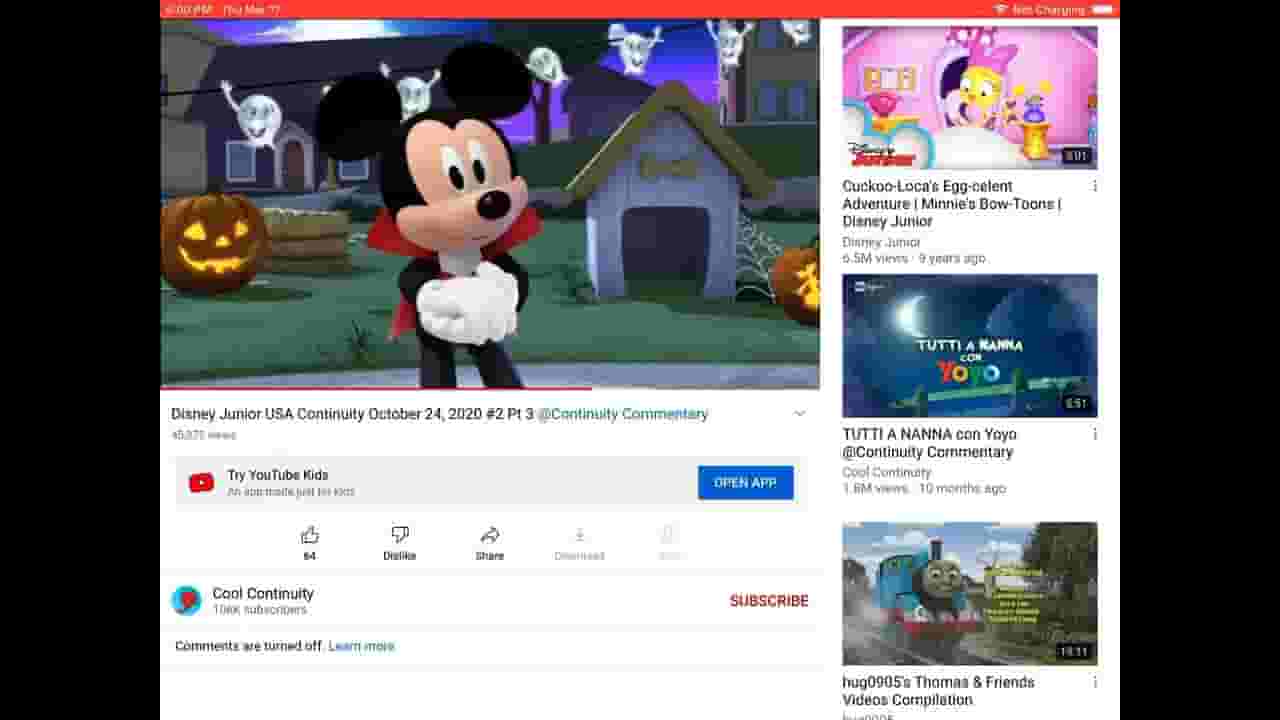Open Cool Continuity channel avatar
The height and width of the screenshot is (720, 1280).
point(186,600)
